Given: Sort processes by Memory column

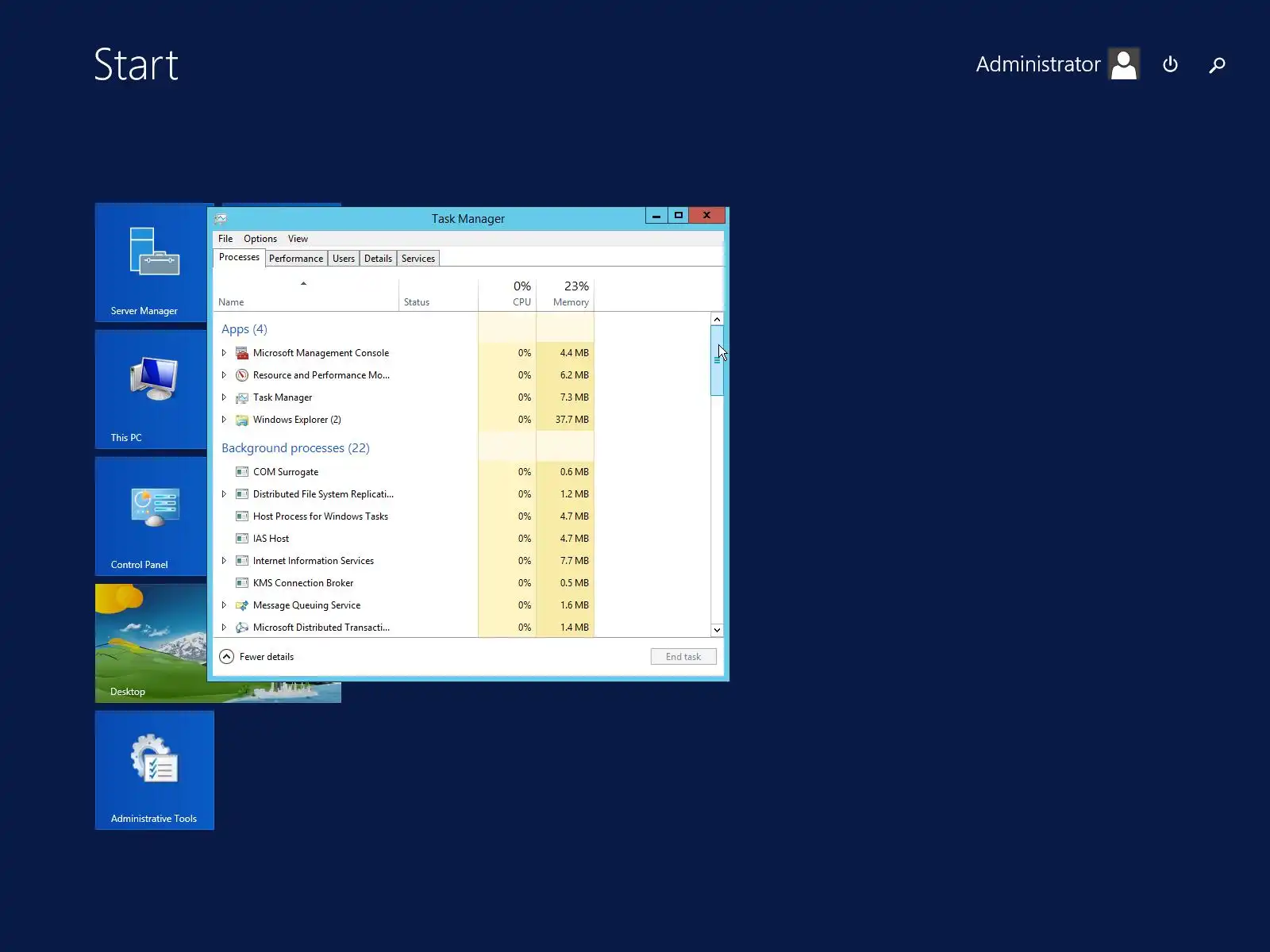Looking at the screenshot, I should tap(565, 294).
